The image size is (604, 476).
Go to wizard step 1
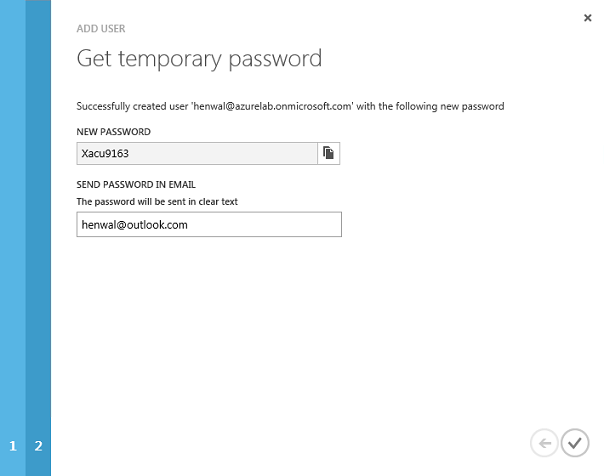pyautogui.click(x=13, y=446)
